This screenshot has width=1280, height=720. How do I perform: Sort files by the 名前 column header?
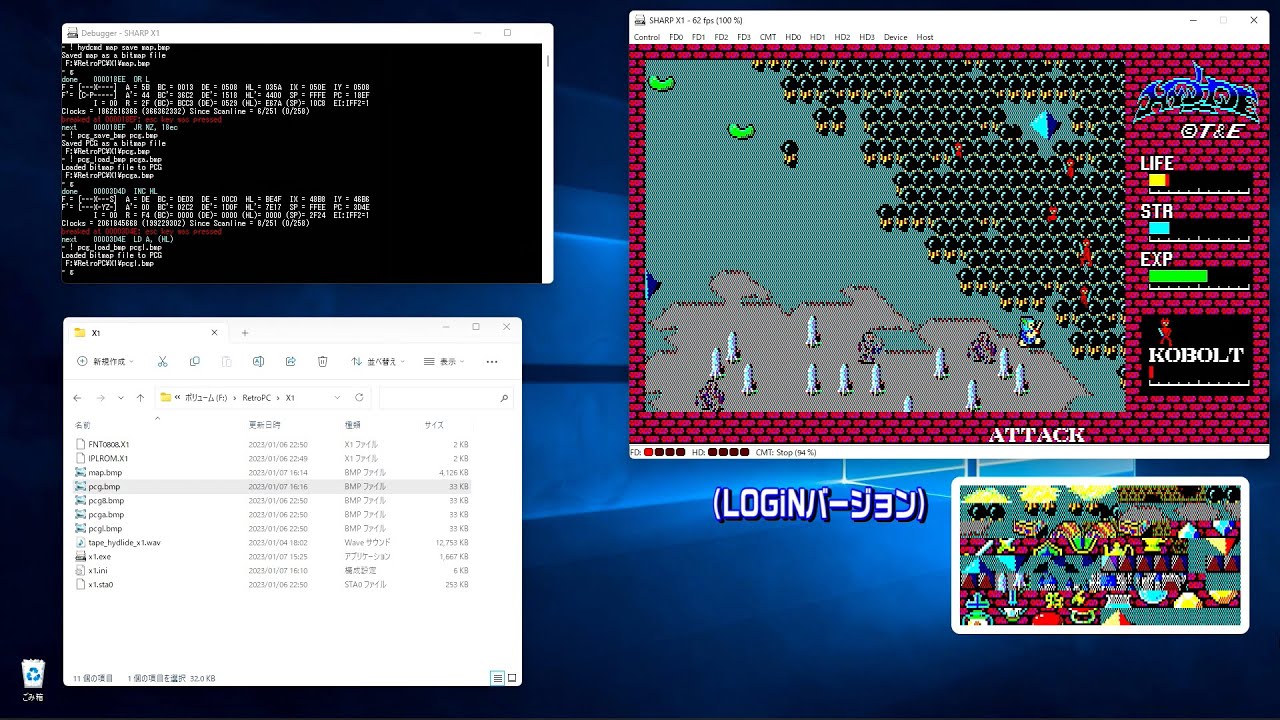pos(83,425)
